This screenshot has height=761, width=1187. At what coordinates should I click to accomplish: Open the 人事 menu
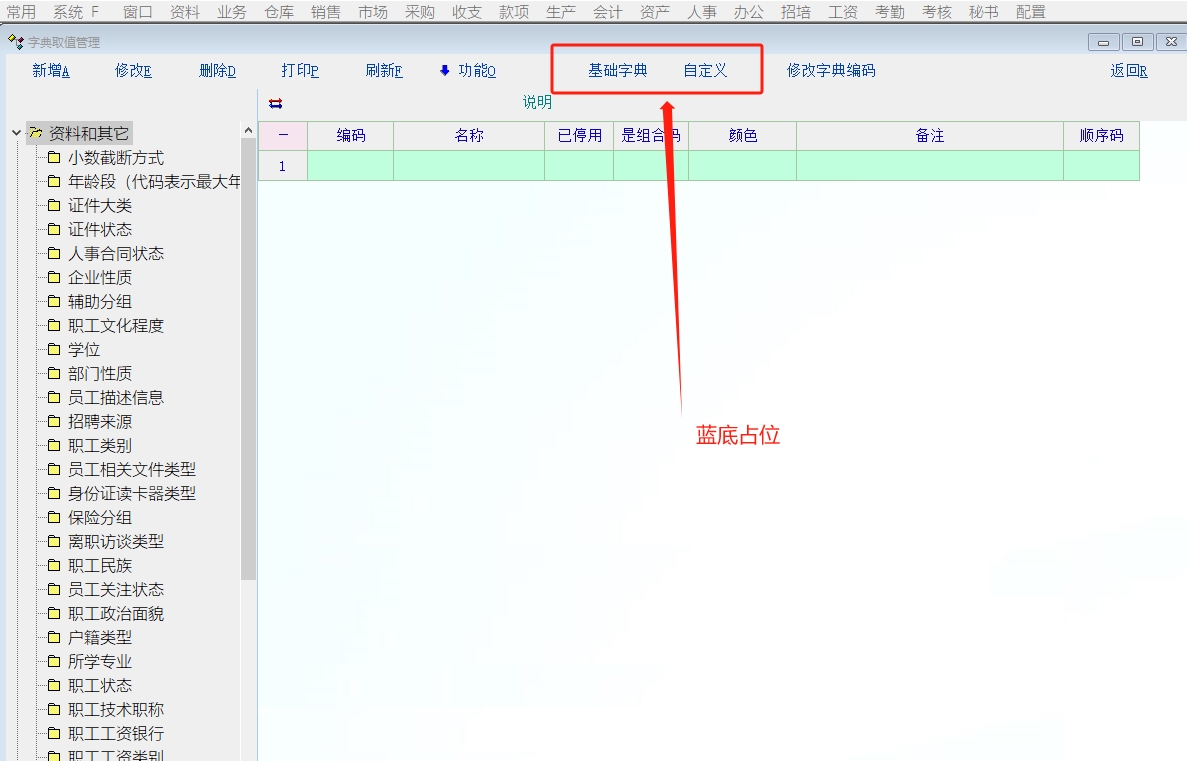[x=701, y=12]
